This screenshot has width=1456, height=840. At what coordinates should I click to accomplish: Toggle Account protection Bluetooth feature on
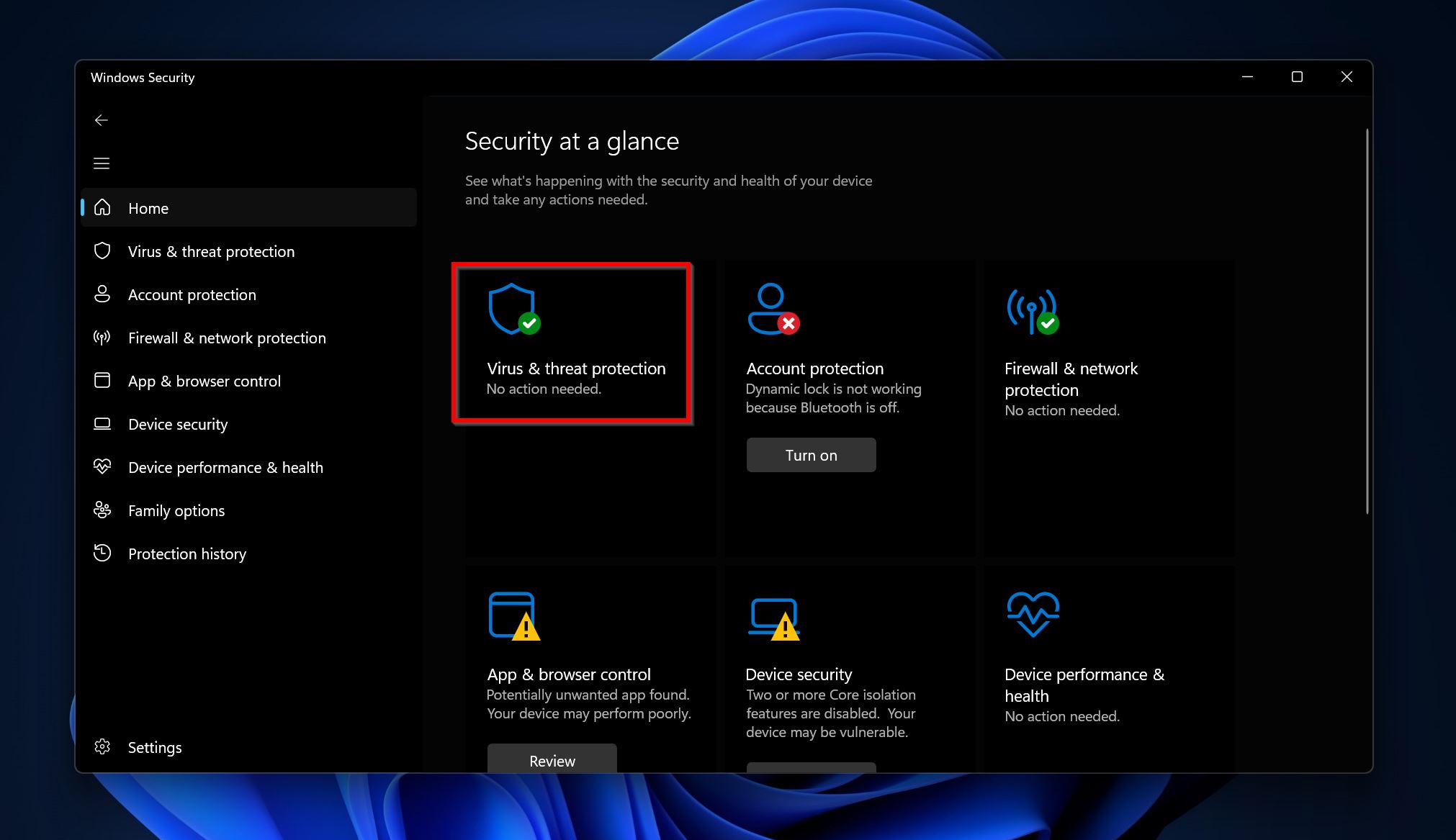(811, 455)
